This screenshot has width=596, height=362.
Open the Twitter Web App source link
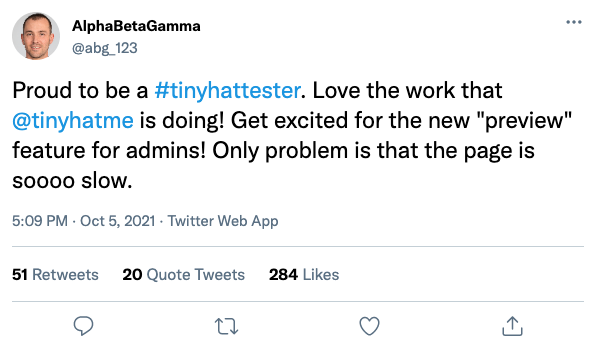click(x=223, y=221)
